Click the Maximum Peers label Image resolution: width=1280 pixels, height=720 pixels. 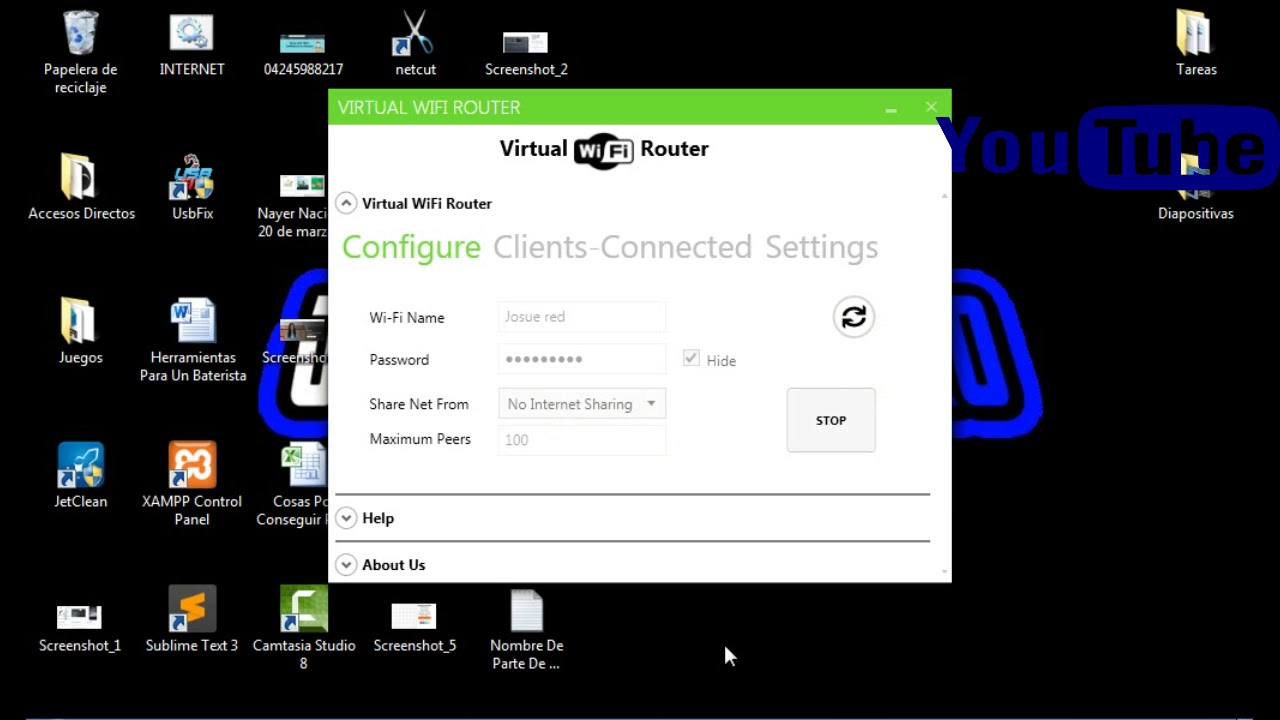pos(420,439)
